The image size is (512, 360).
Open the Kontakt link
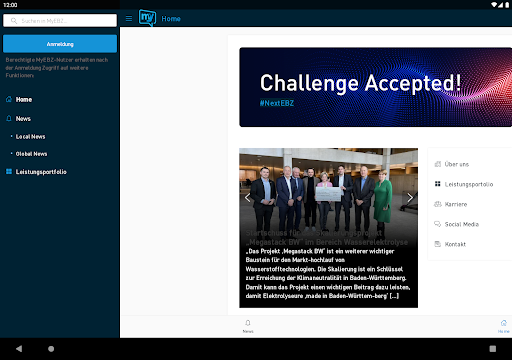coord(455,244)
